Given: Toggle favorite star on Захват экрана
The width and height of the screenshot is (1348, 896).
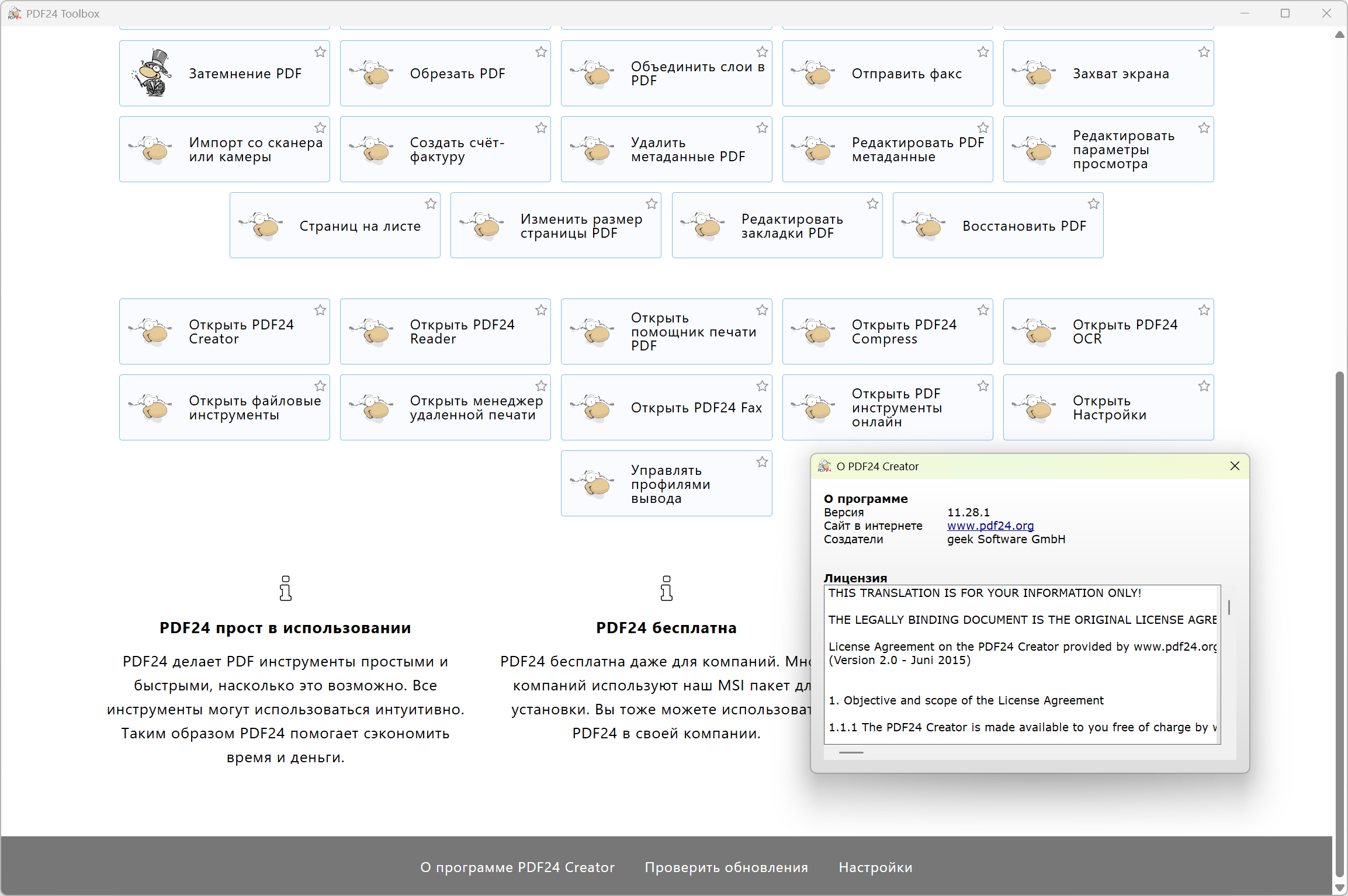Looking at the screenshot, I should [1204, 52].
